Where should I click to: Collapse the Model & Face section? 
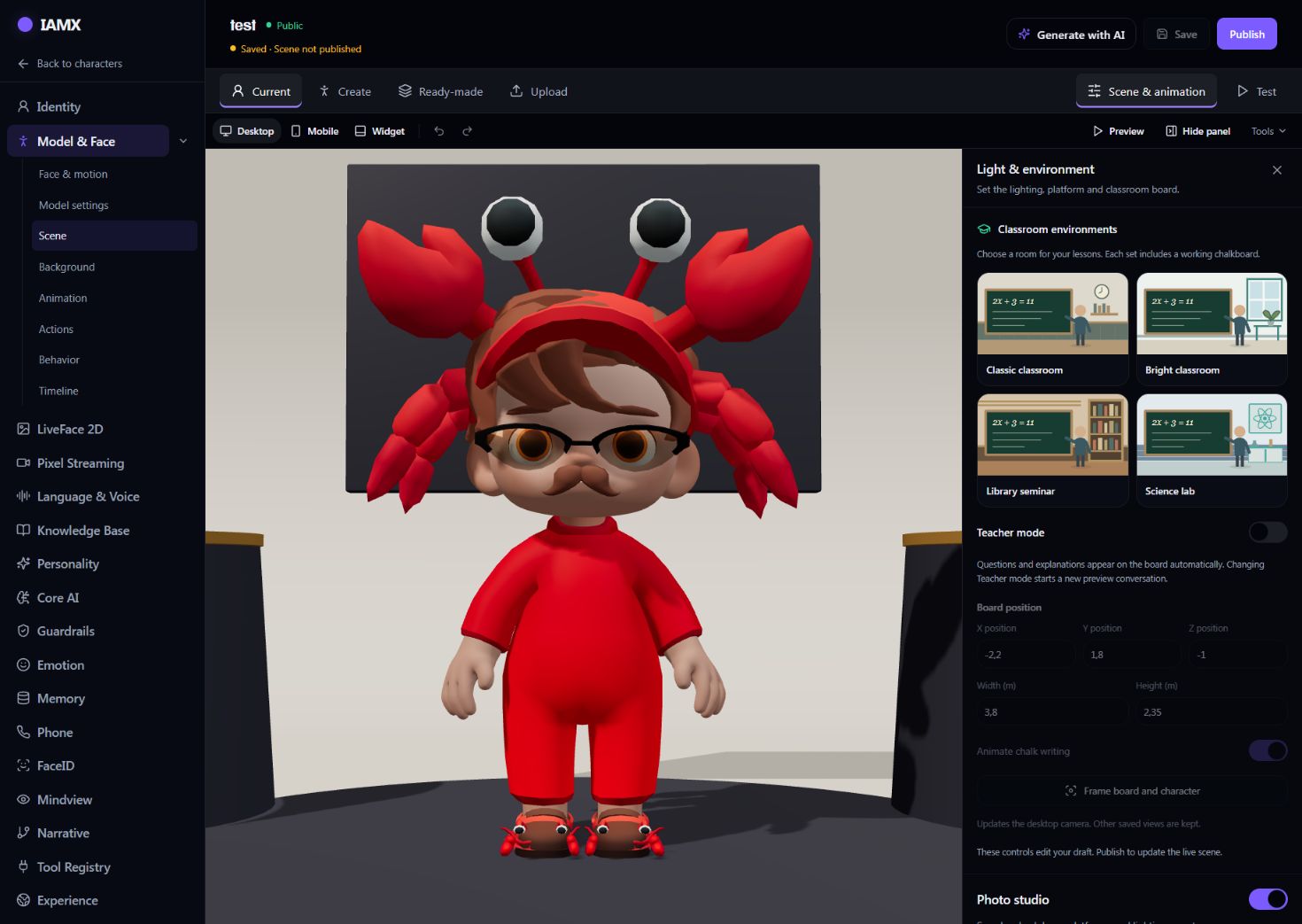click(x=183, y=141)
